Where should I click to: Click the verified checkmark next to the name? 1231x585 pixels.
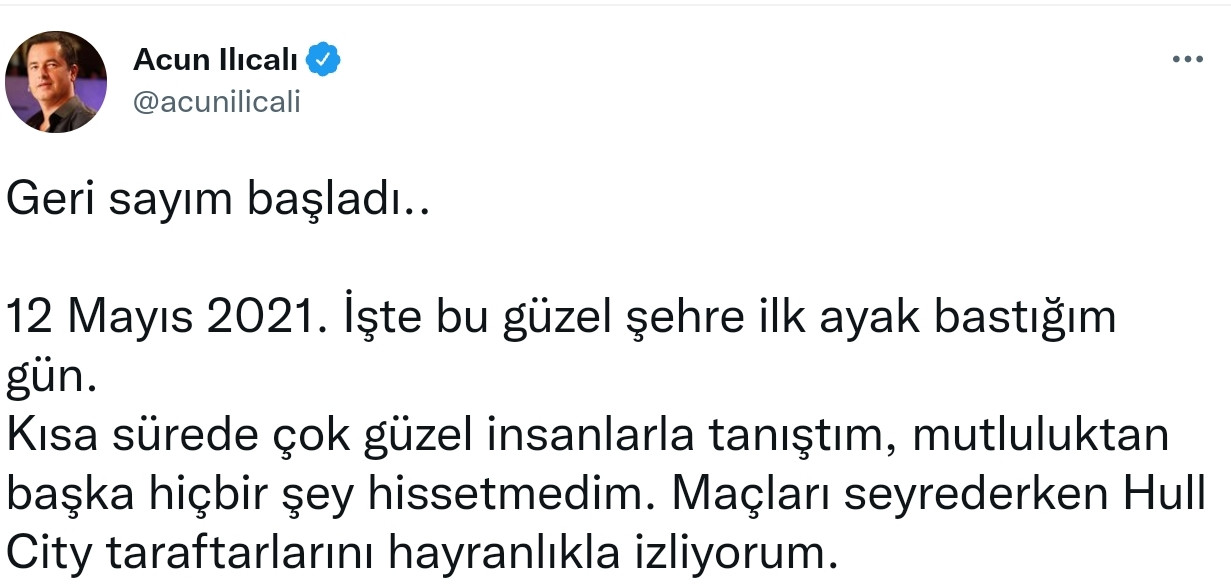click(x=321, y=58)
